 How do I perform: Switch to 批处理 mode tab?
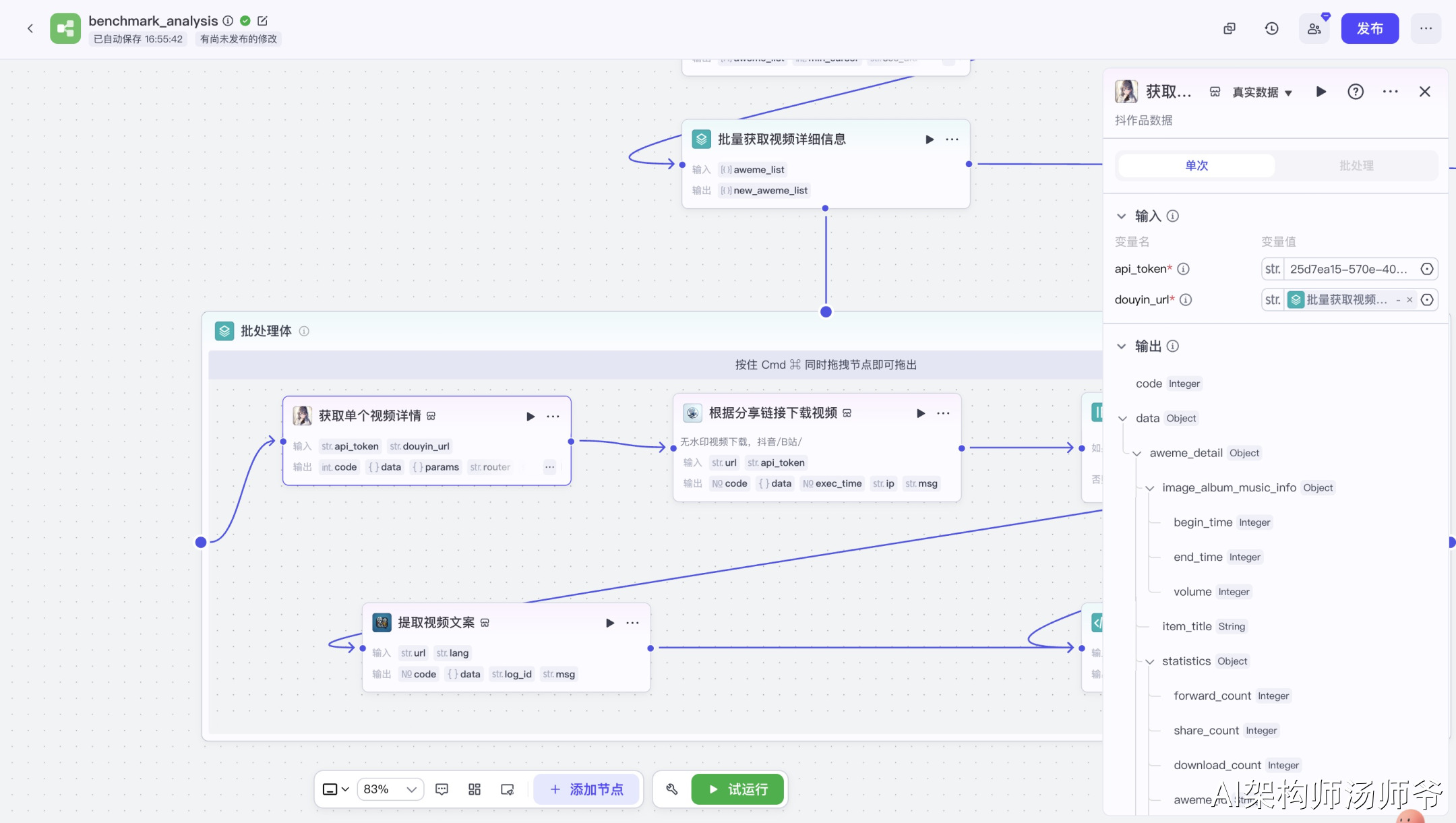tap(1356, 166)
